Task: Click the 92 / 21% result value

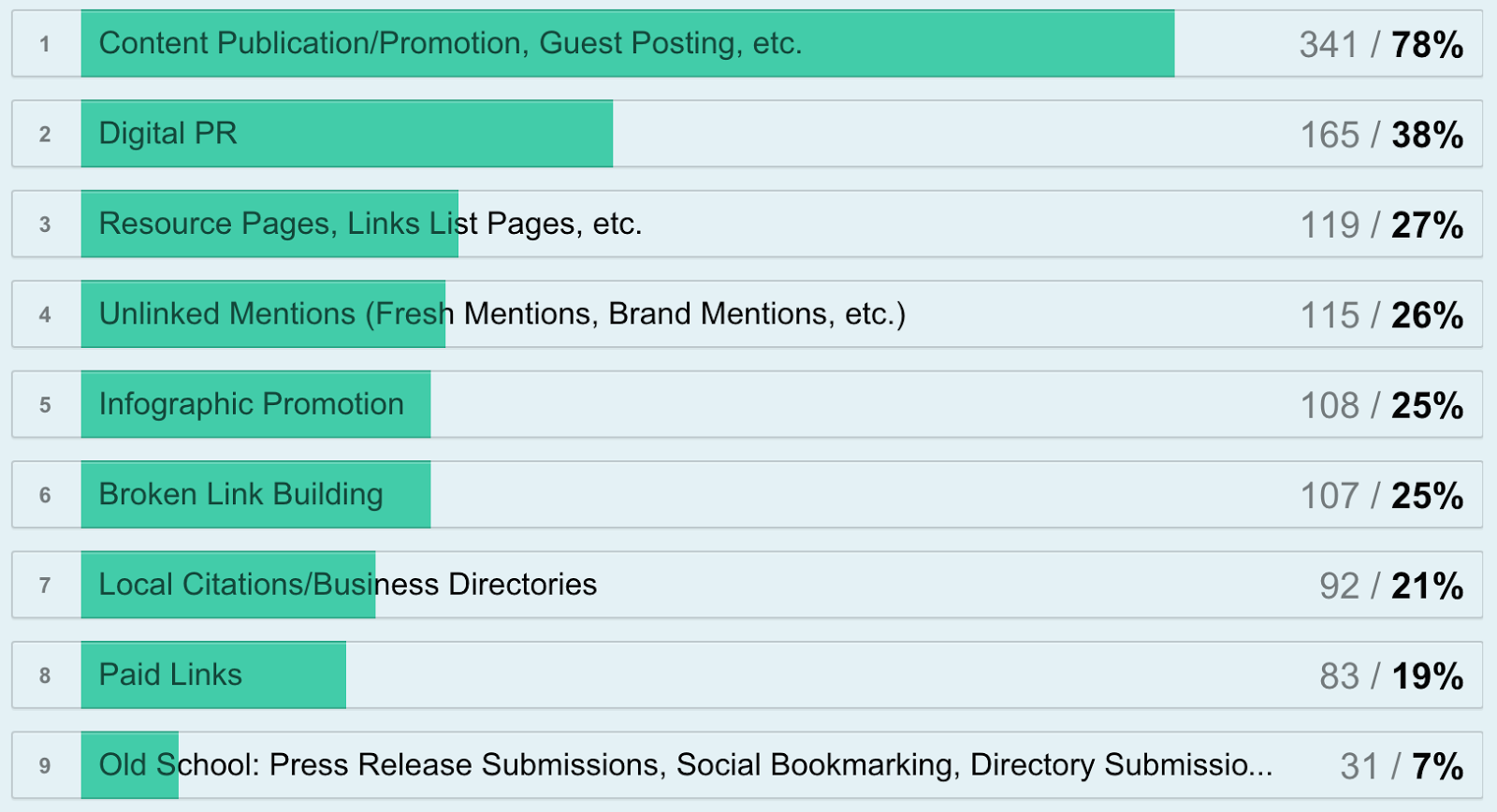Action: click(x=1391, y=586)
